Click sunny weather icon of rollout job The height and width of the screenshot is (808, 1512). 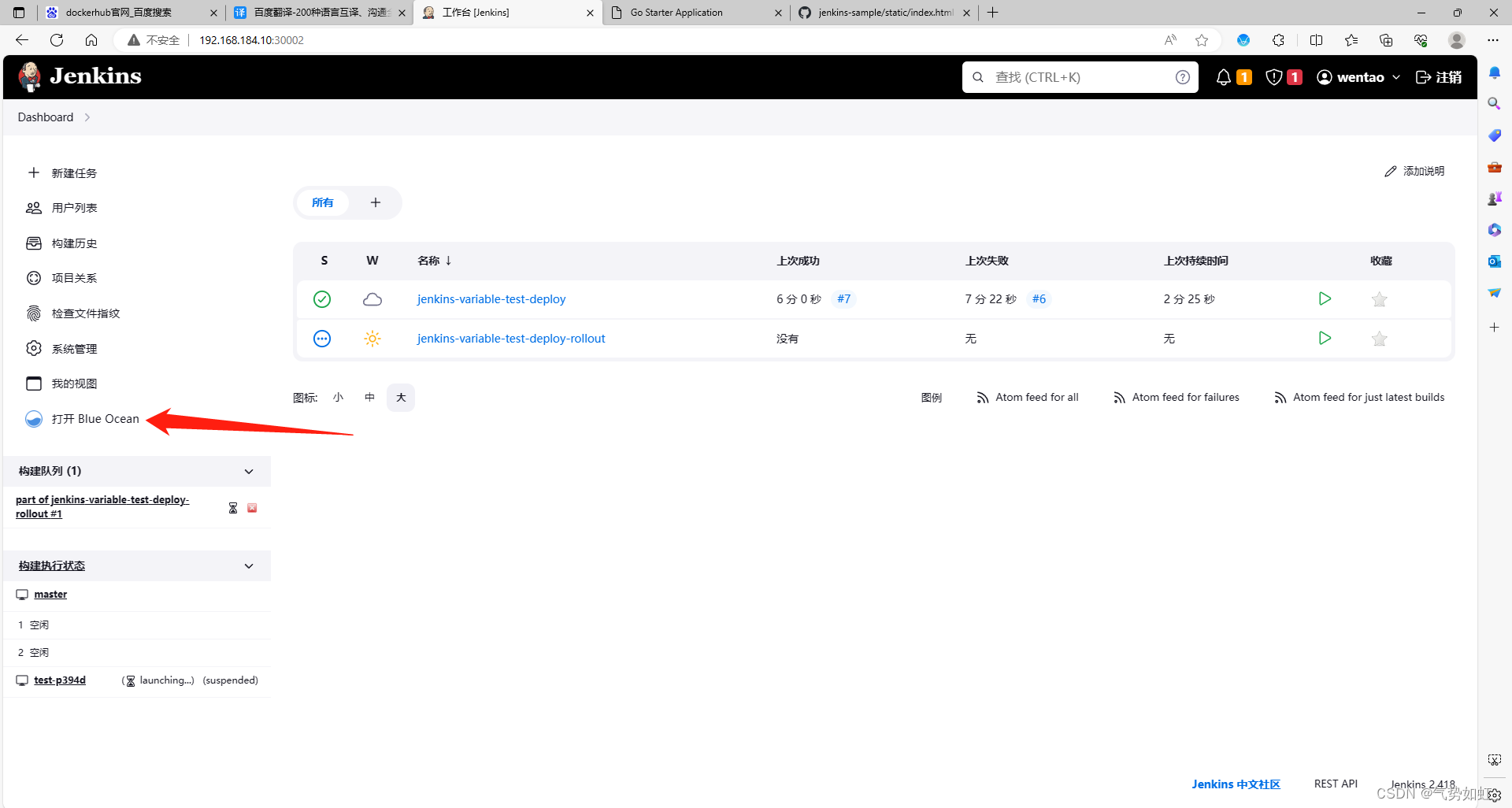(372, 339)
